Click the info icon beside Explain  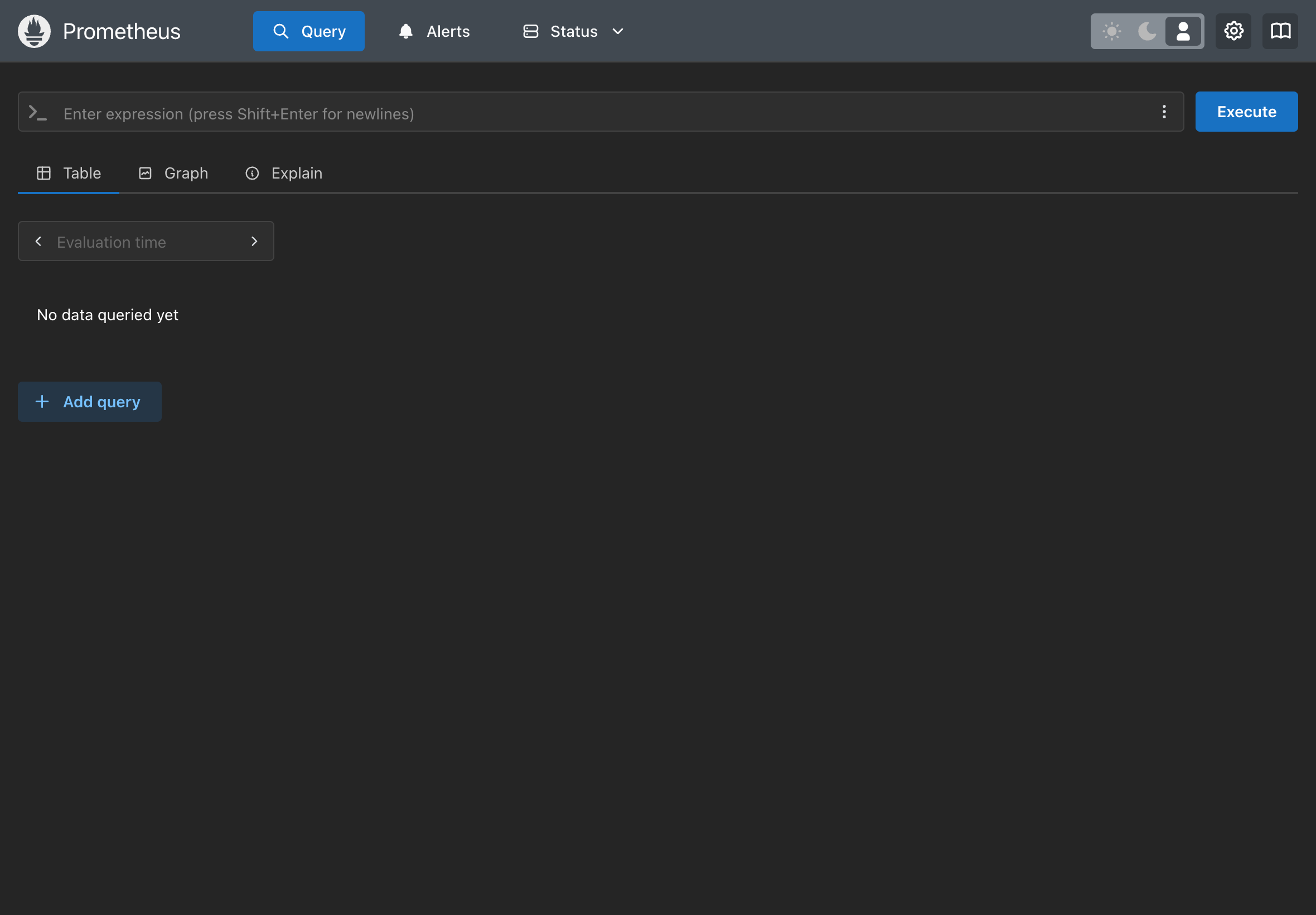pyautogui.click(x=252, y=172)
